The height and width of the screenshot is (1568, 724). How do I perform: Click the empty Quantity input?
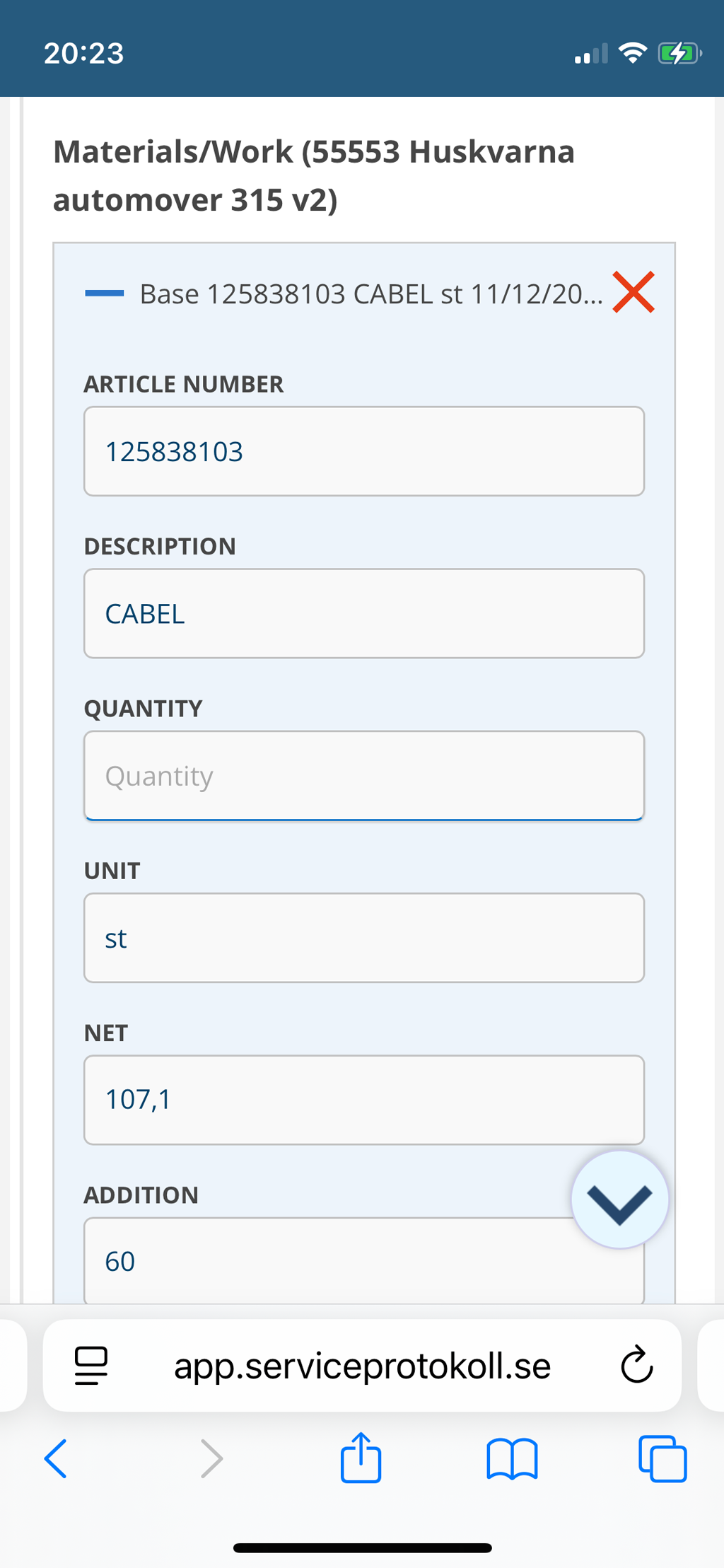tap(363, 776)
